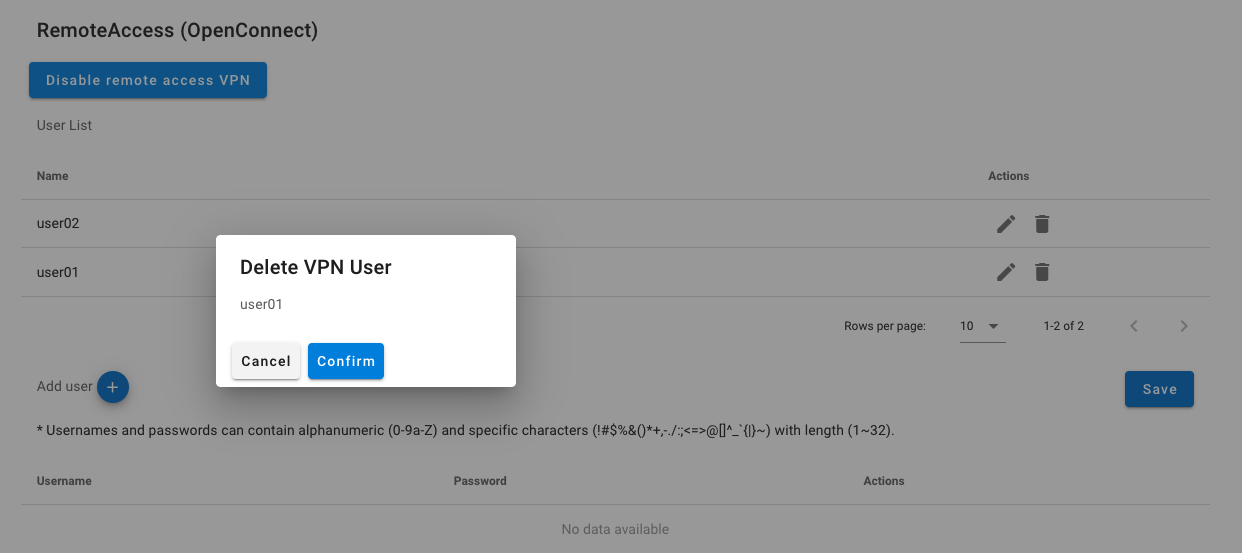Delete user01 using the trash icon

[1042, 272]
